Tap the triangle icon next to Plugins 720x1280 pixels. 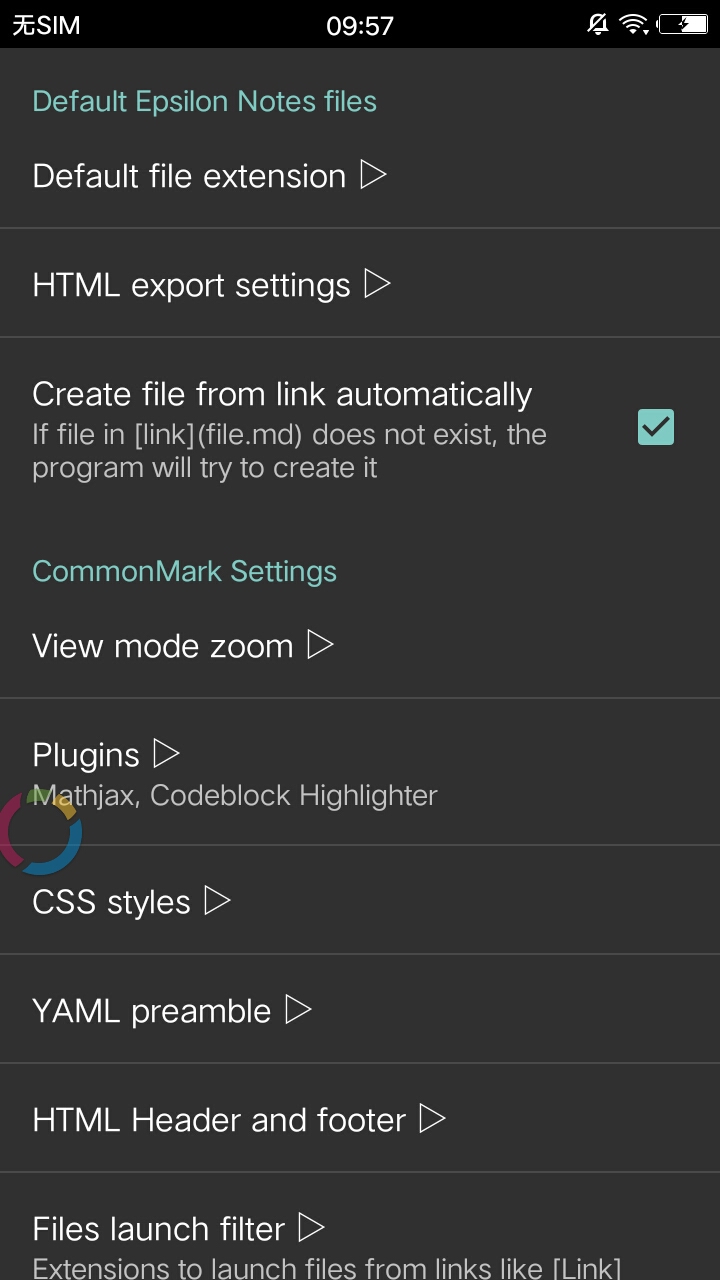166,753
